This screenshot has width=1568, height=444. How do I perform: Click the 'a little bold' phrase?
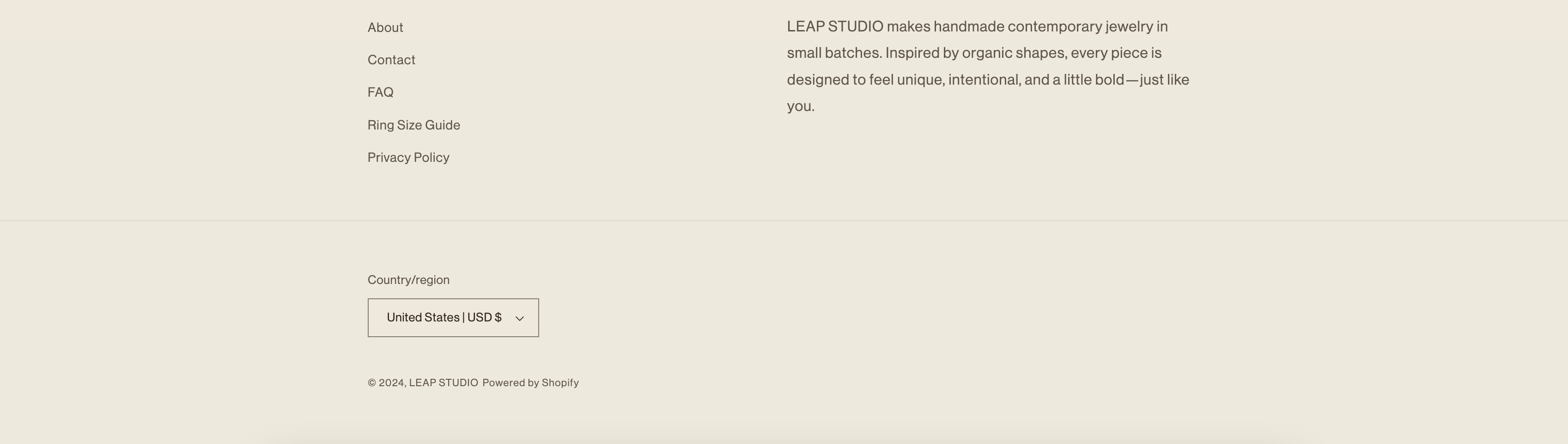1088,80
